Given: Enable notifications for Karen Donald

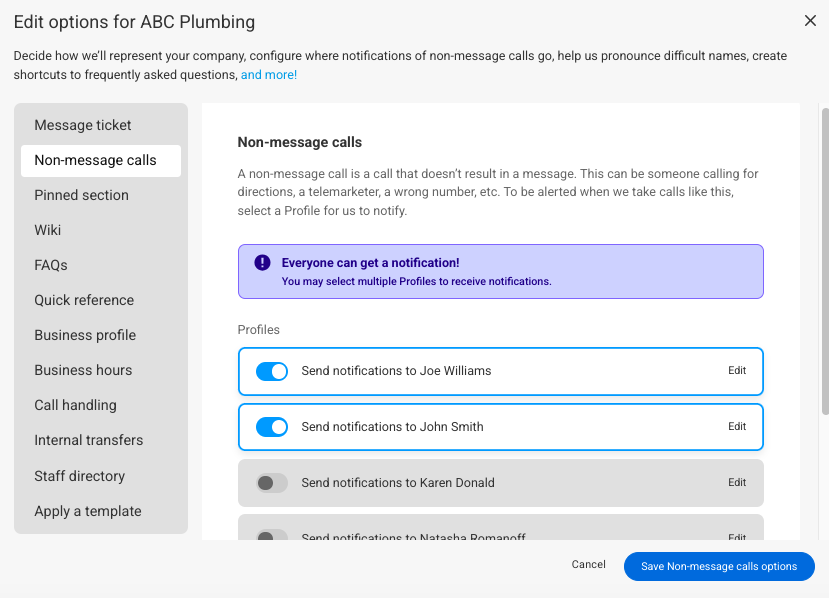Looking at the screenshot, I should coord(272,483).
